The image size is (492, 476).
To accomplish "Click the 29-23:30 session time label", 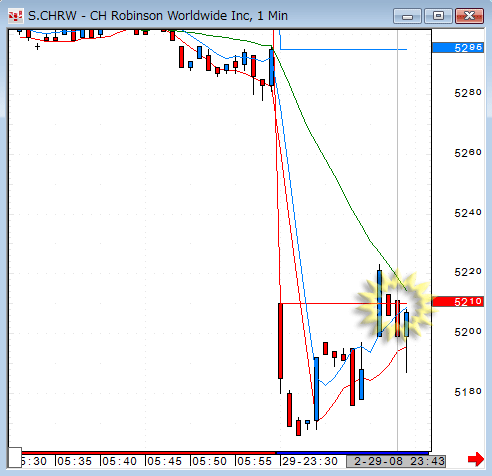I will point(310,461).
